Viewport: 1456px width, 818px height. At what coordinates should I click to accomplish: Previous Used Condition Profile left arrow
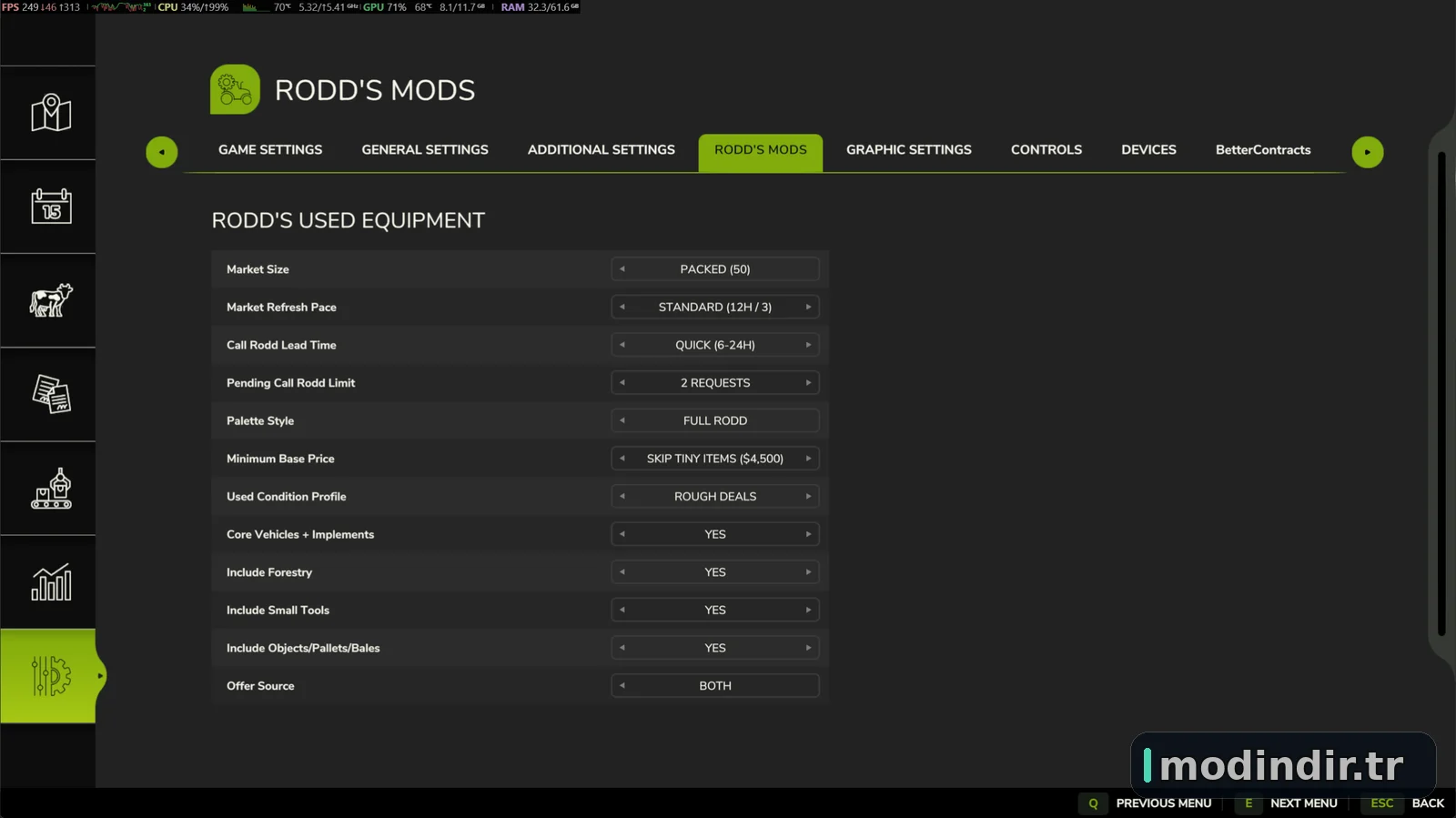(622, 497)
